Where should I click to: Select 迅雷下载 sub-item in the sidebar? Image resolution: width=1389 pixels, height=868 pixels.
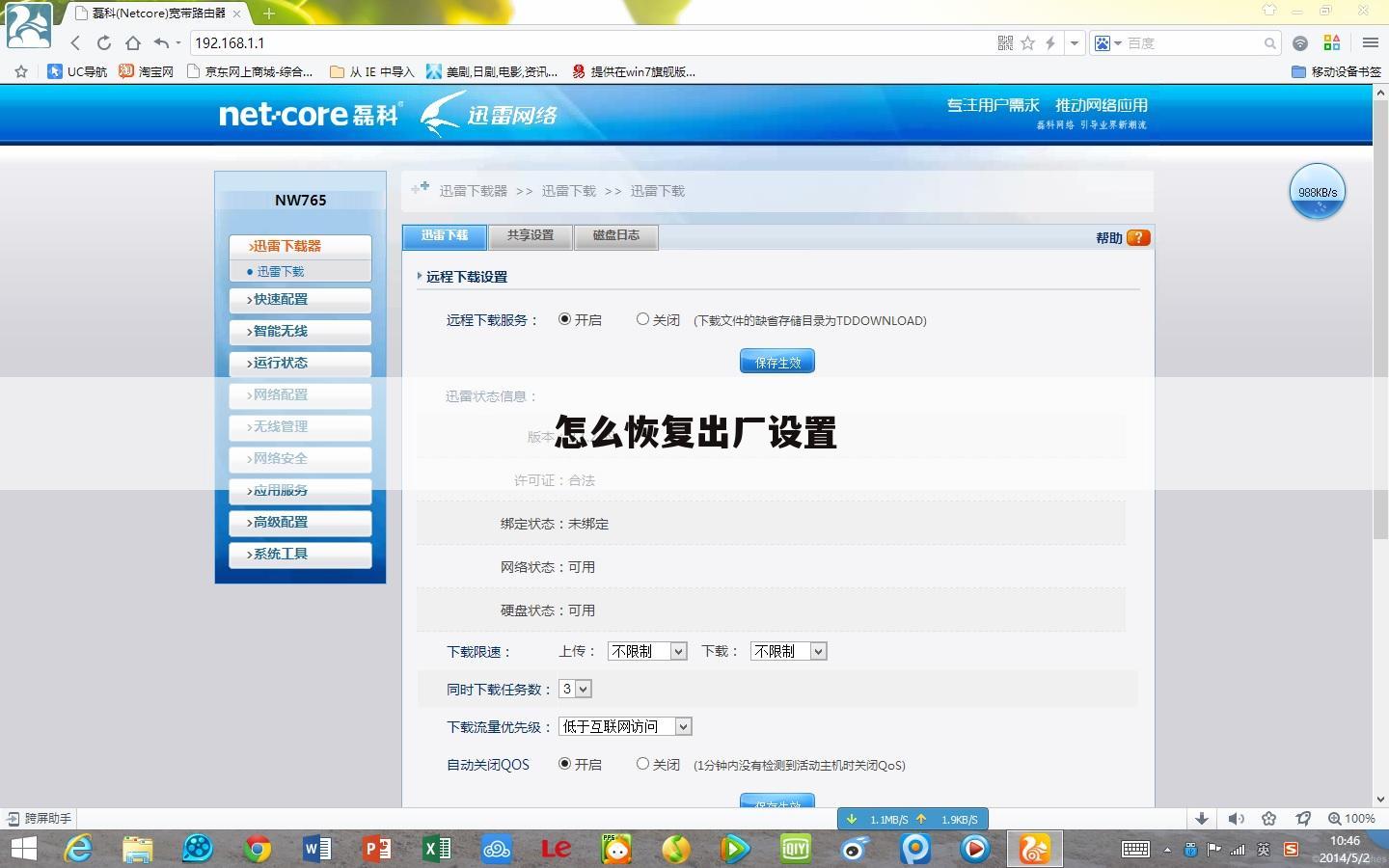pos(281,272)
